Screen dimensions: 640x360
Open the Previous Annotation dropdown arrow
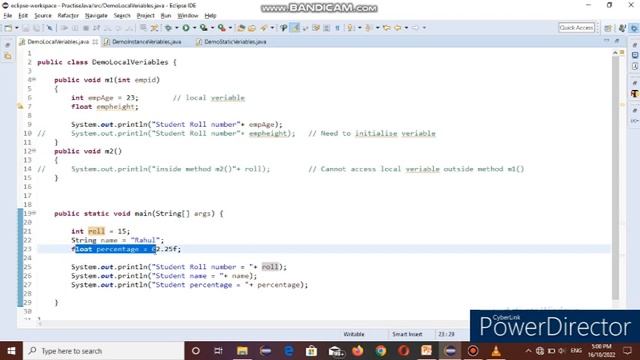pyautogui.click(x=378, y=28)
